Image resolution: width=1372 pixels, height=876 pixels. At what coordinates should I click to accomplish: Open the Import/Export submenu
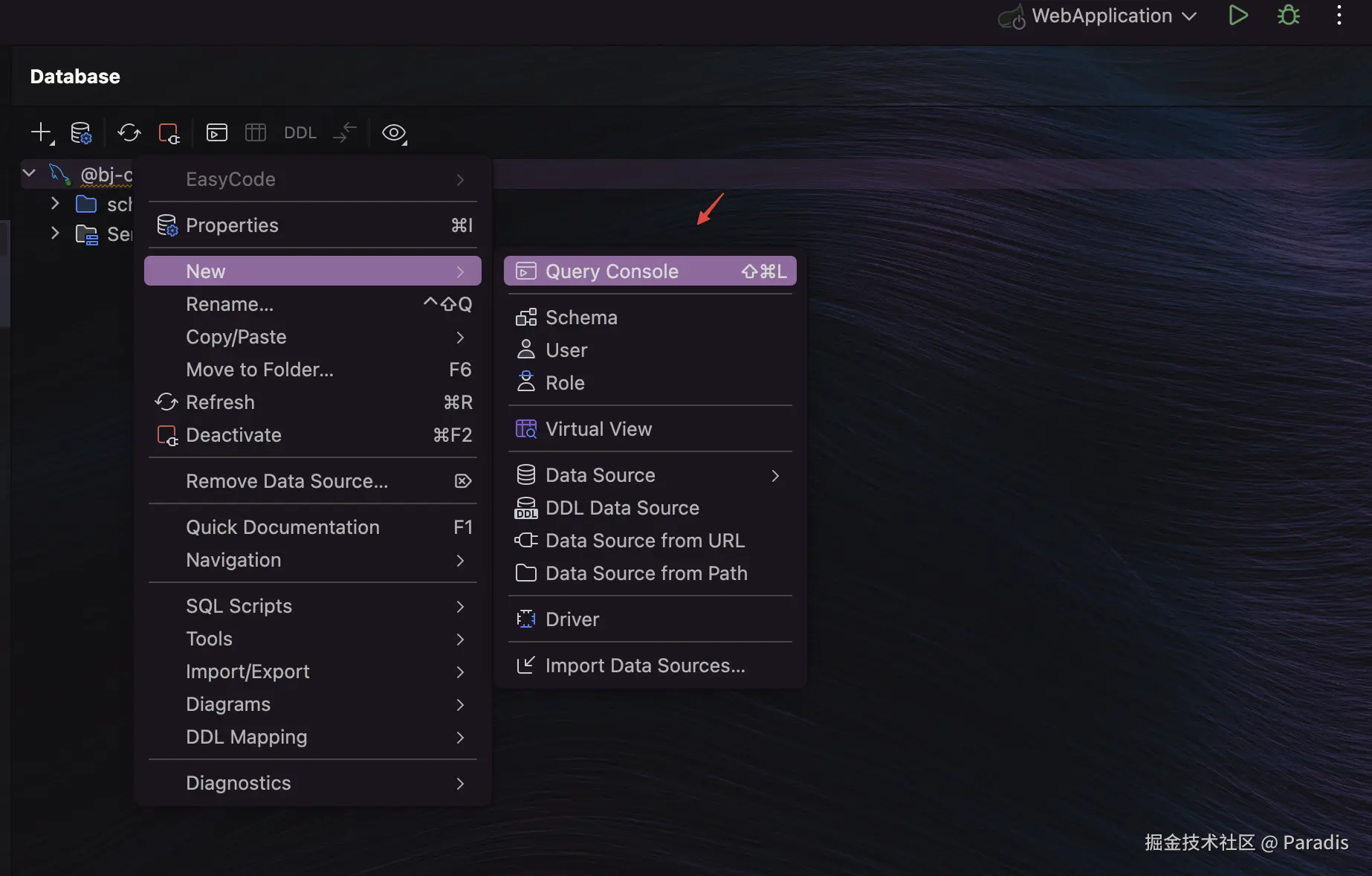(313, 672)
